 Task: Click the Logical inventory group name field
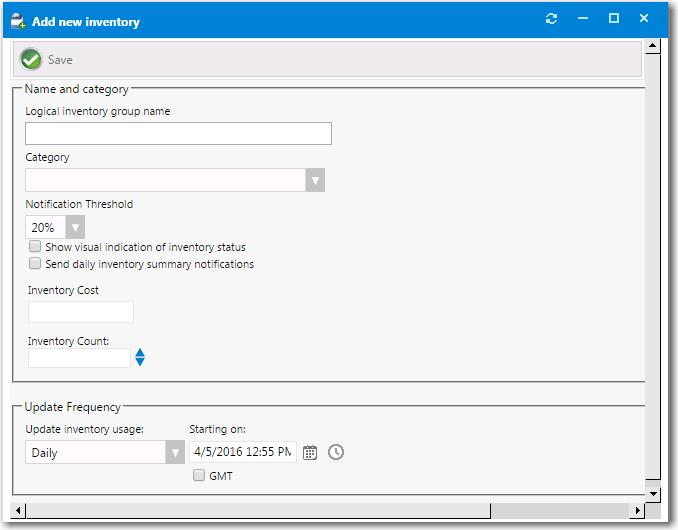click(179, 134)
